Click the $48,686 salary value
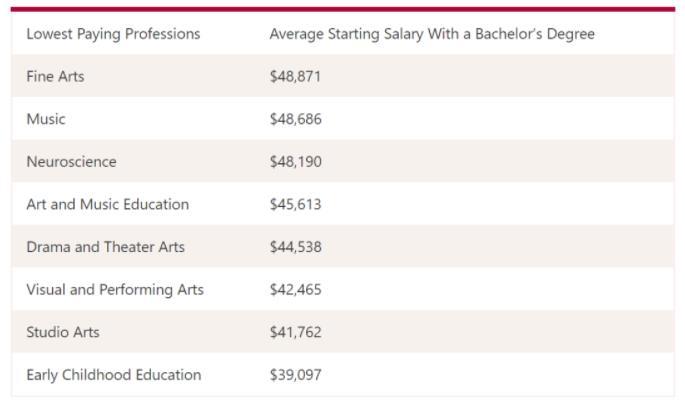 tap(296, 119)
